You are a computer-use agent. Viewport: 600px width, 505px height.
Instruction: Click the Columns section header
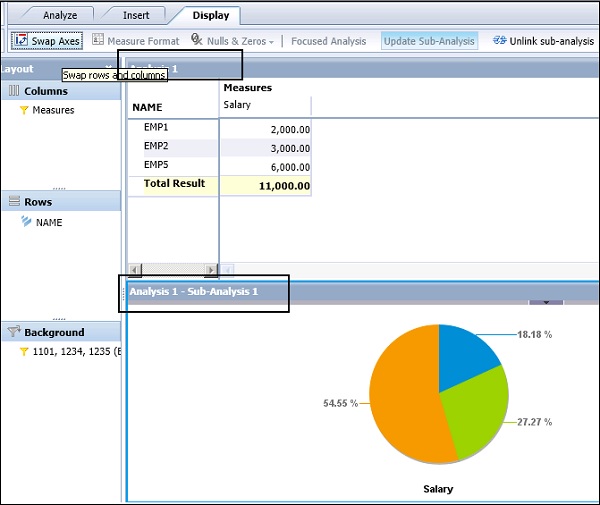pos(61,91)
